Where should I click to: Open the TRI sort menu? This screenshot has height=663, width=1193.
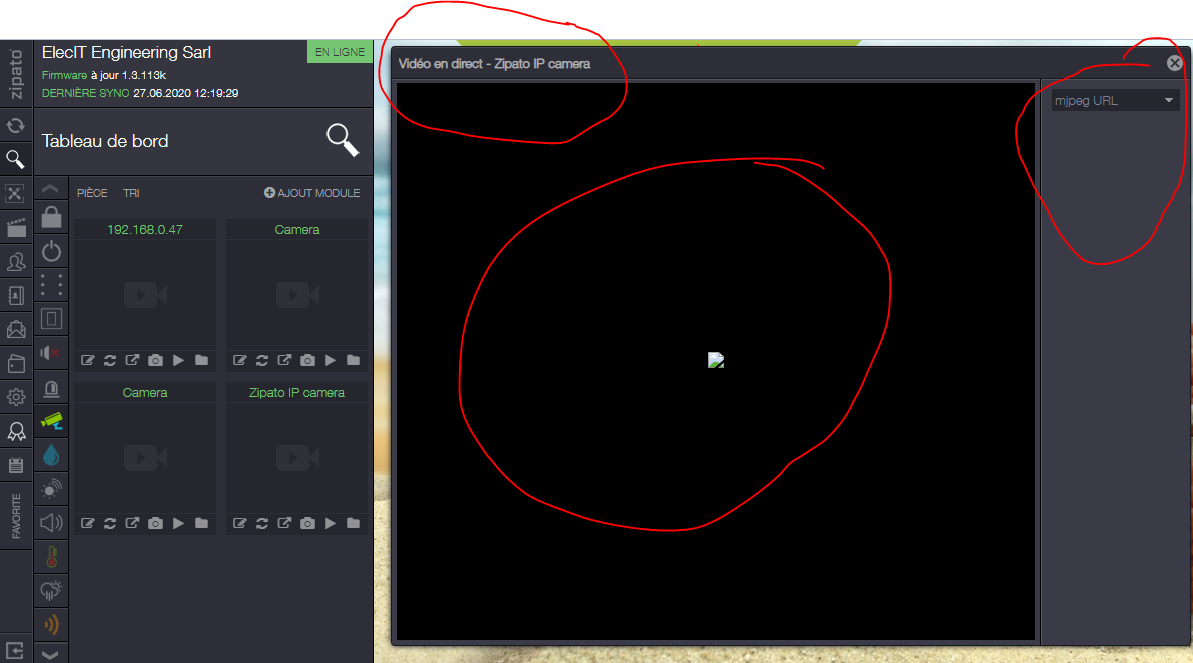pyautogui.click(x=131, y=193)
